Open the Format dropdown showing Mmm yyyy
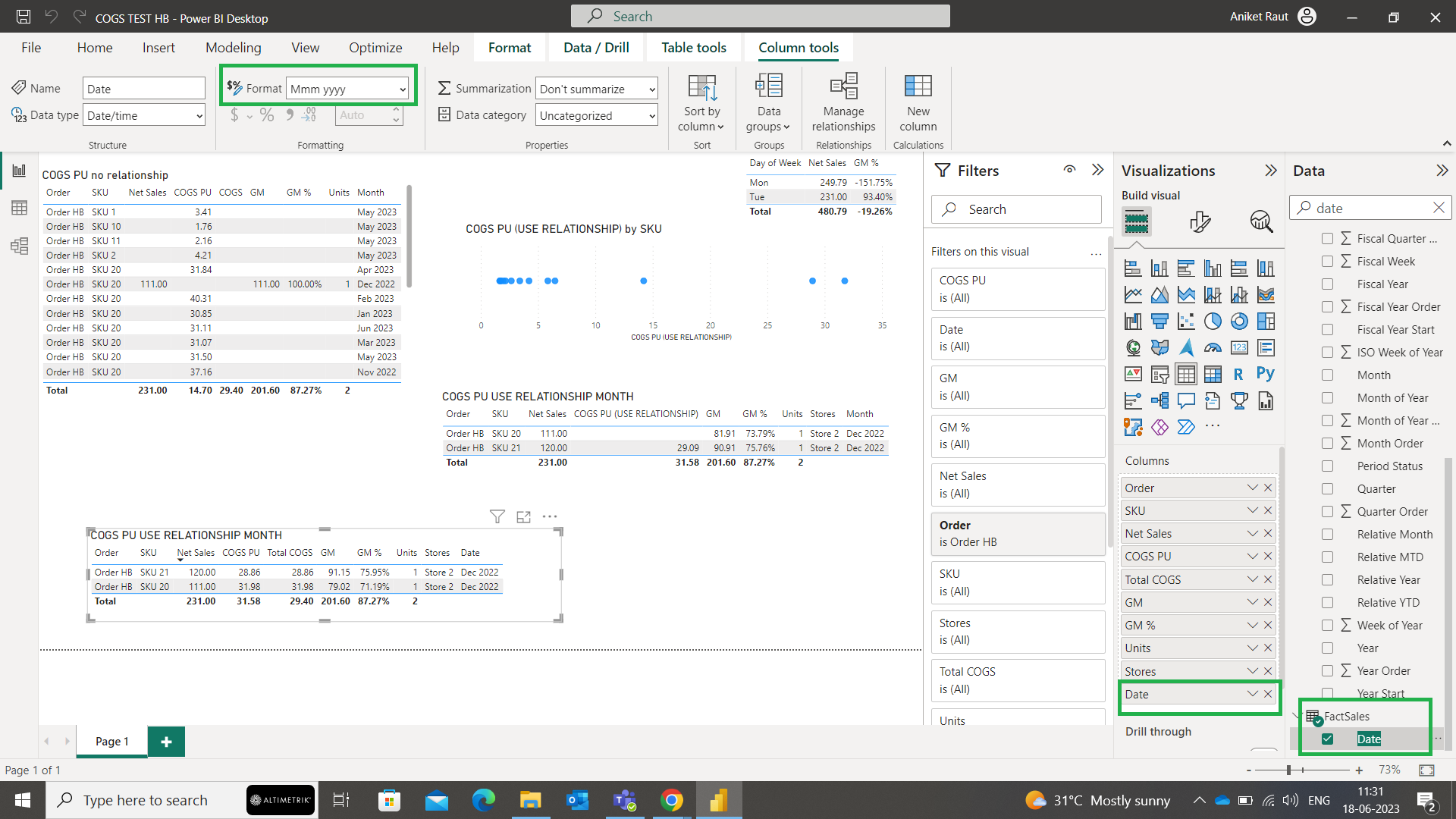This screenshot has width=1456, height=819. [348, 89]
